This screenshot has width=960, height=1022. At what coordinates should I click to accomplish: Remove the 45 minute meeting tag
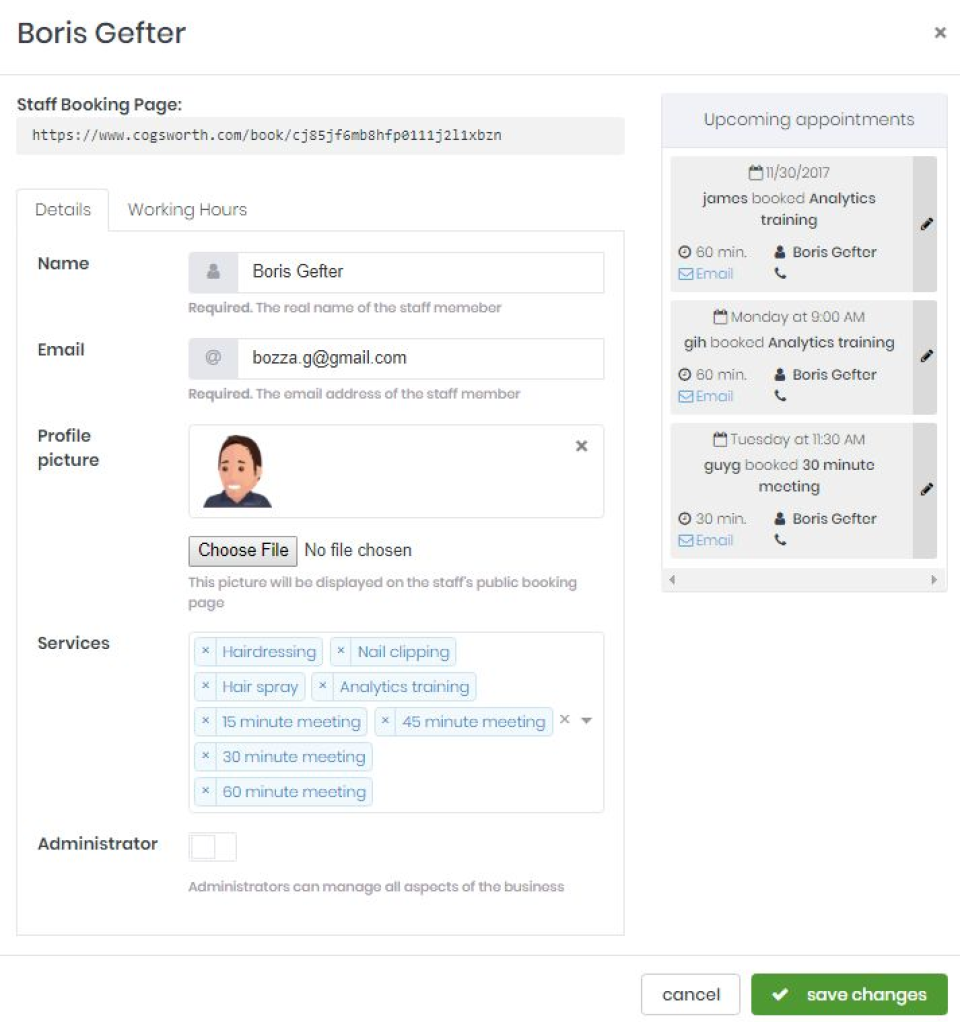tap(385, 721)
